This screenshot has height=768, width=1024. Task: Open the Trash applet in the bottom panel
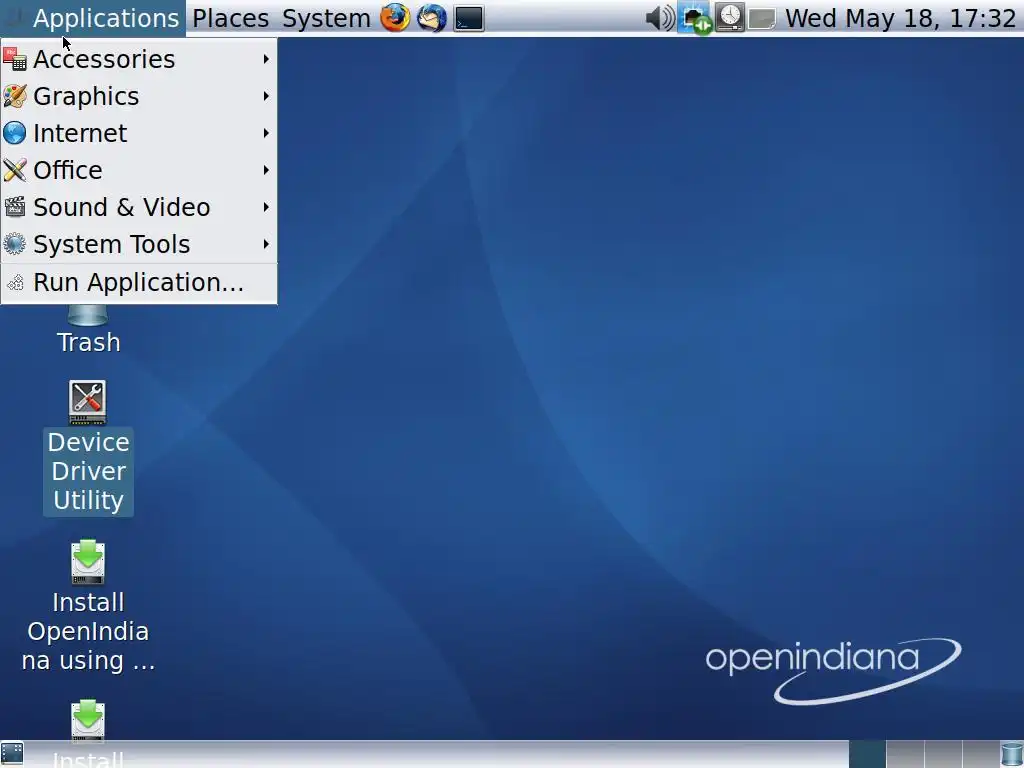1012,754
